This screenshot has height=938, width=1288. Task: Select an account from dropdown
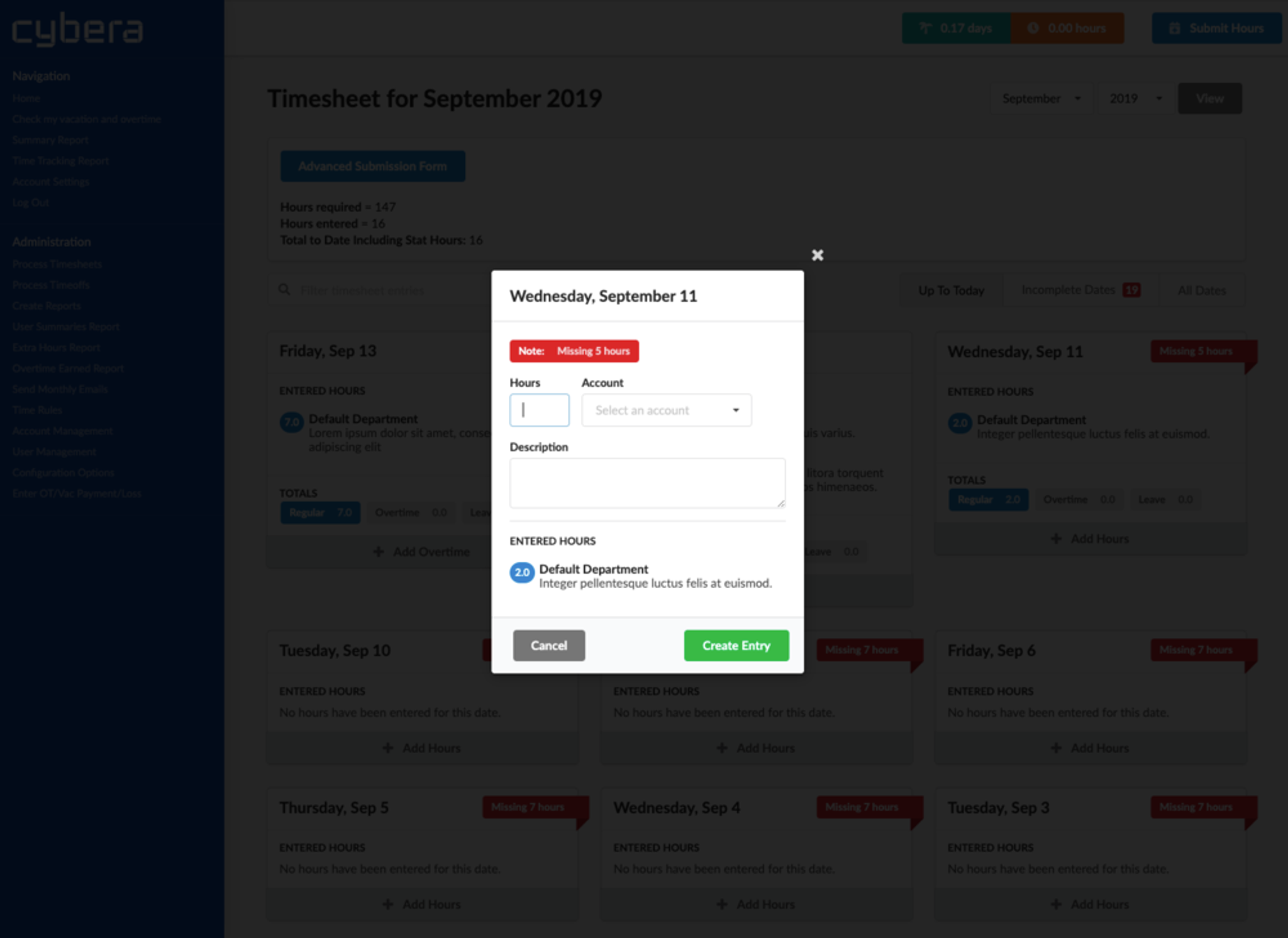click(x=665, y=409)
